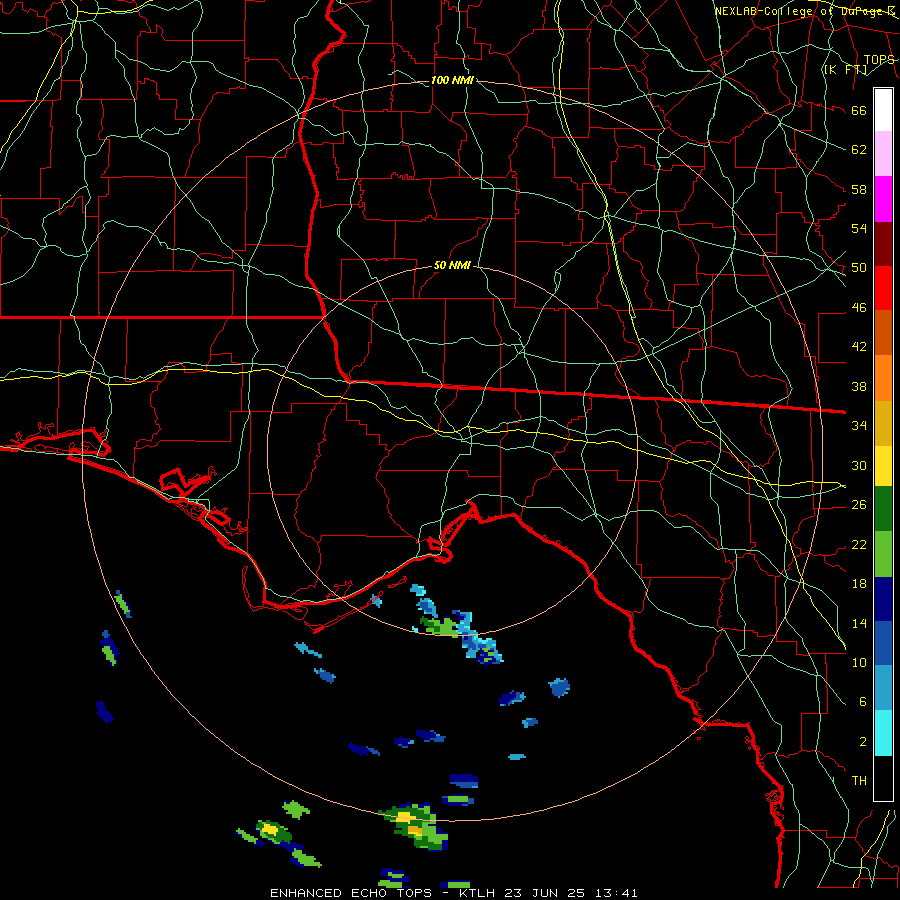900x900 pixels.
Task: Click the NEXLAB-College of DuPage watermark text
Action: 805,11
